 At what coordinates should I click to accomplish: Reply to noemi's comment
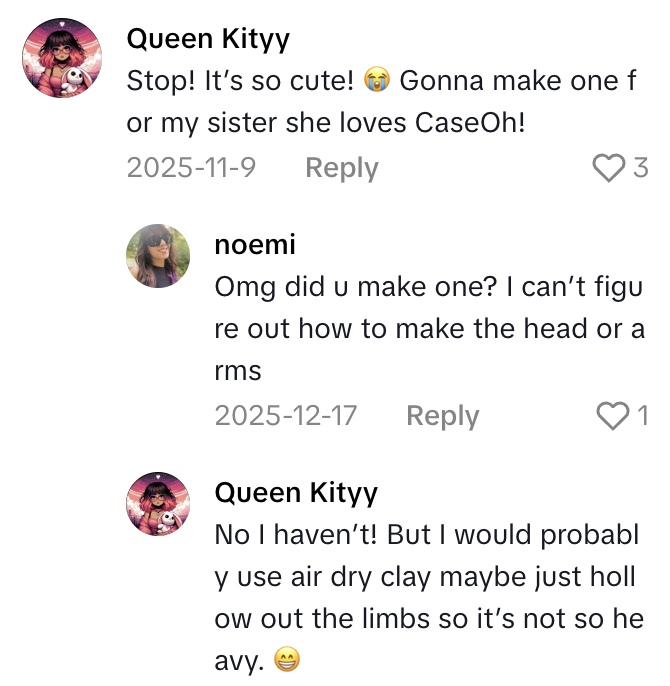coord(442,416)
